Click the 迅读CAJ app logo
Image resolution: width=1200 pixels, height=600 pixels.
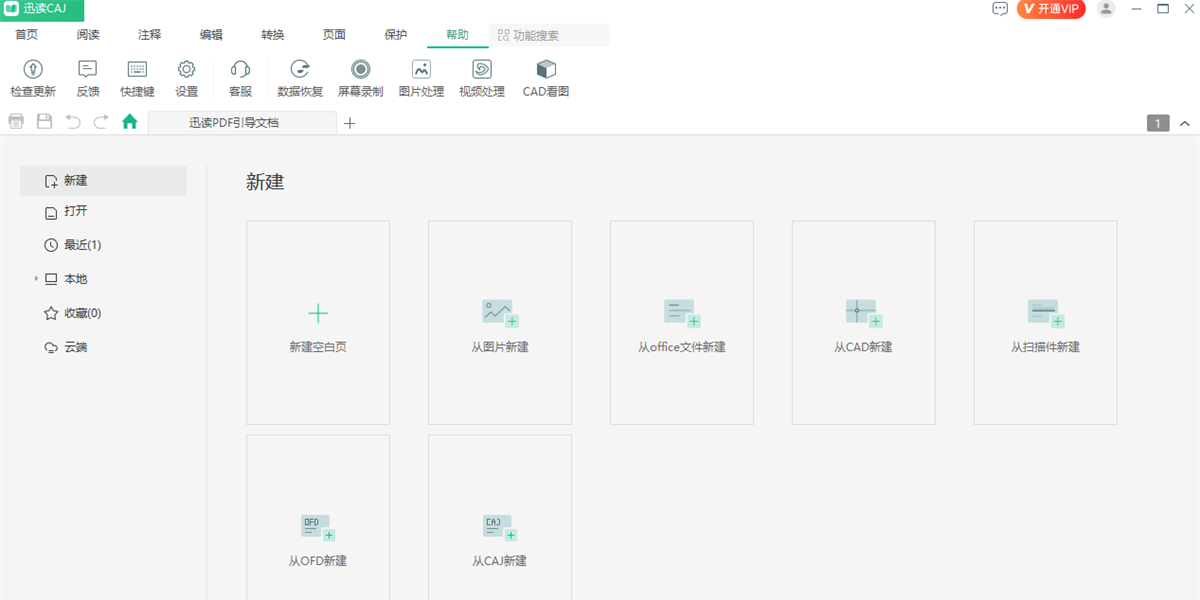coord(42,9)
